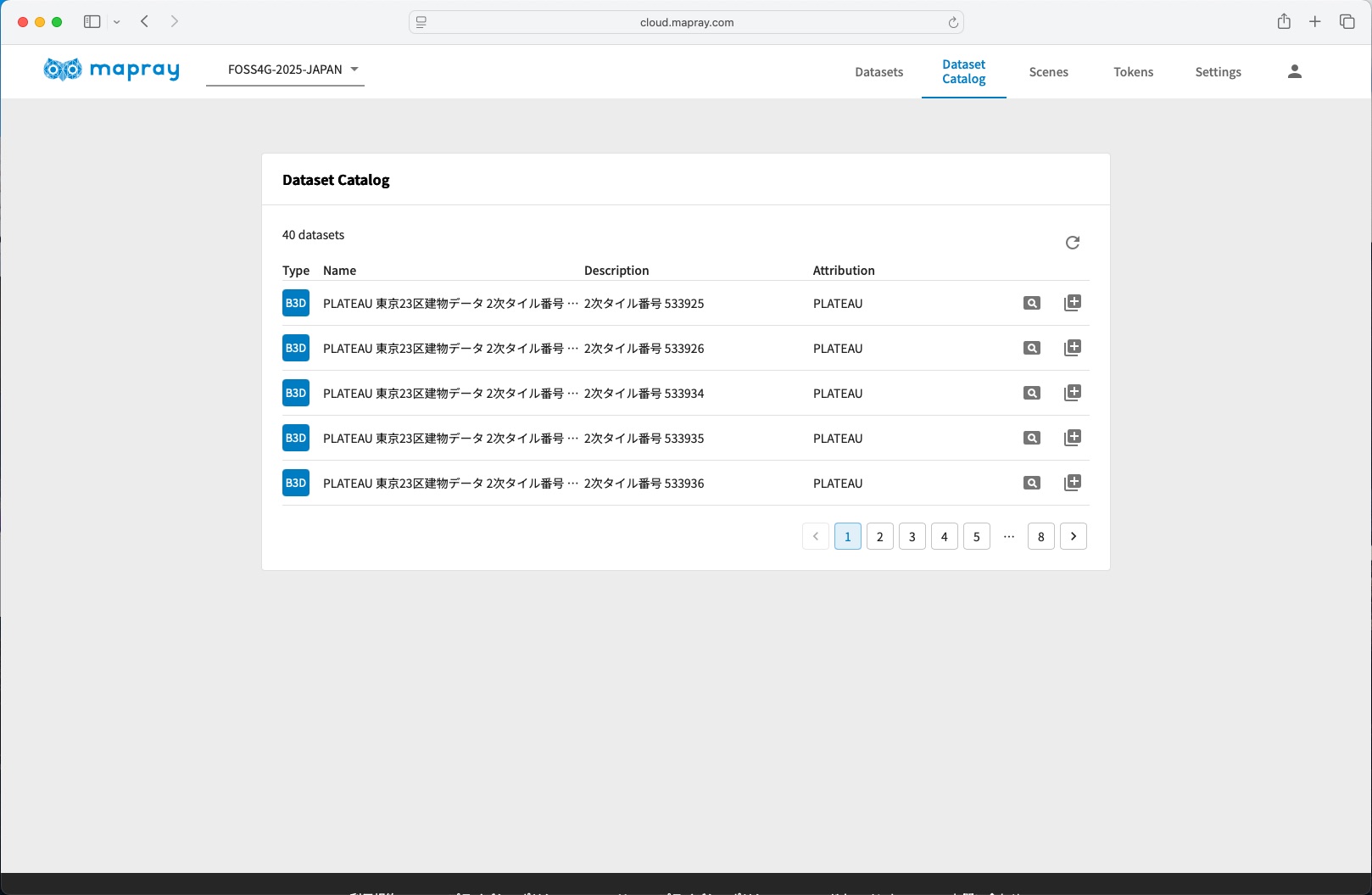The height and width of the screenshot is (895, 1372).
Task: Select page 3 in pagination
Action: [x=912, y=536]
